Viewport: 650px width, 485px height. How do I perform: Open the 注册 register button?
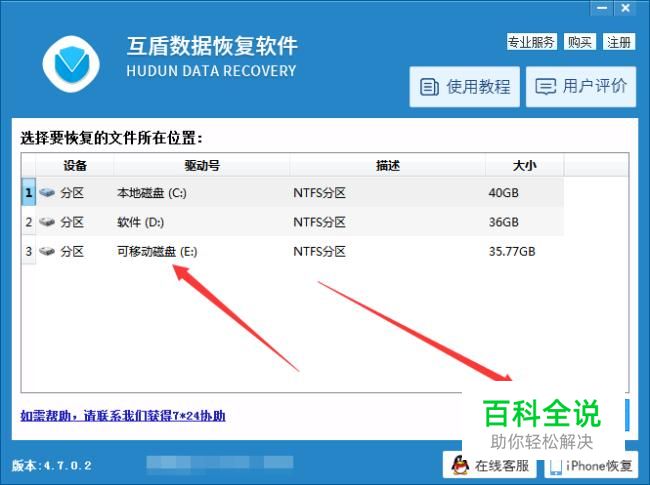click(618, 42)
